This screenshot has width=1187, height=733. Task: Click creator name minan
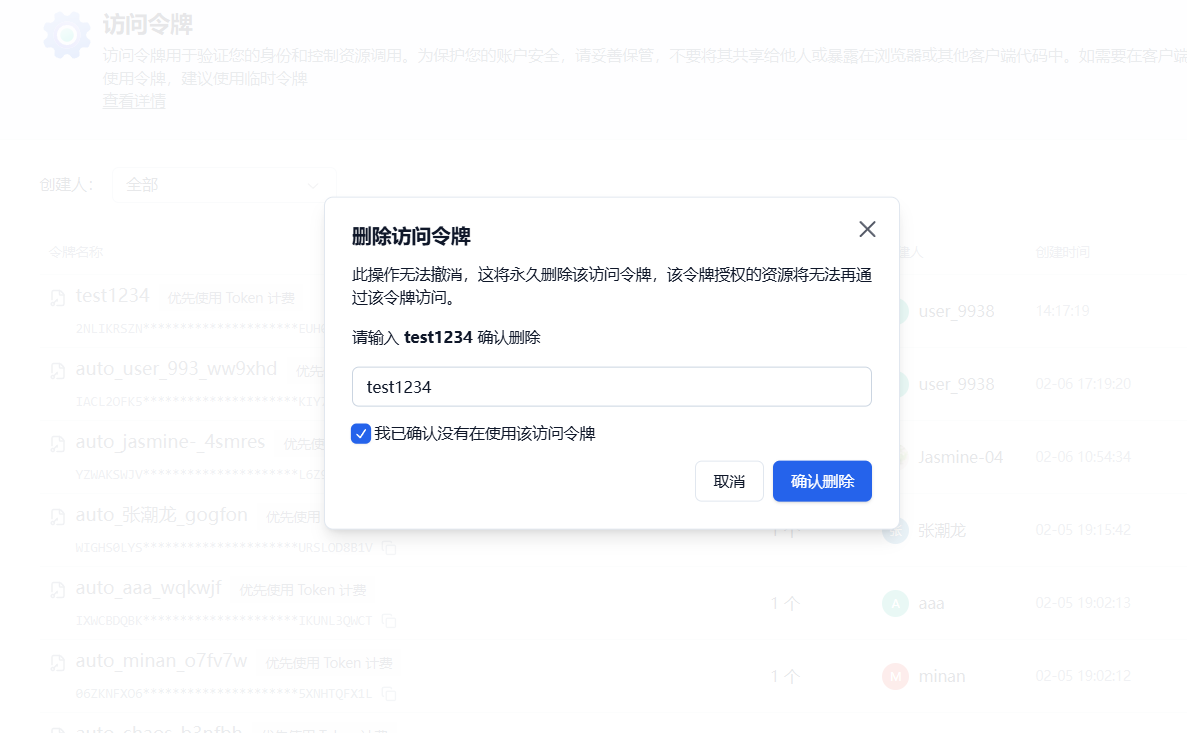(942, 676)
